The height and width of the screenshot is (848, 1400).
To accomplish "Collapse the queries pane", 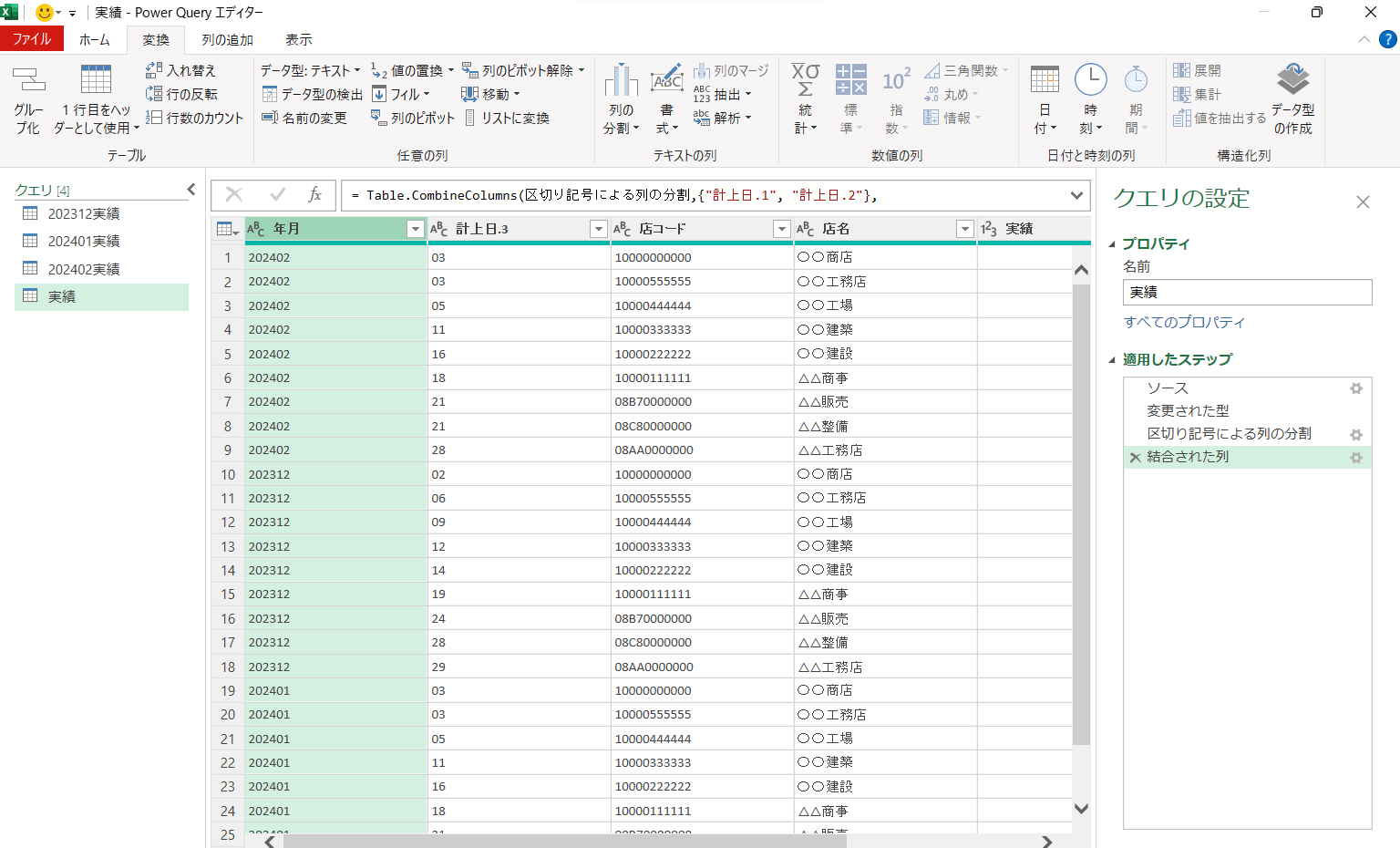I will point(190,190).
